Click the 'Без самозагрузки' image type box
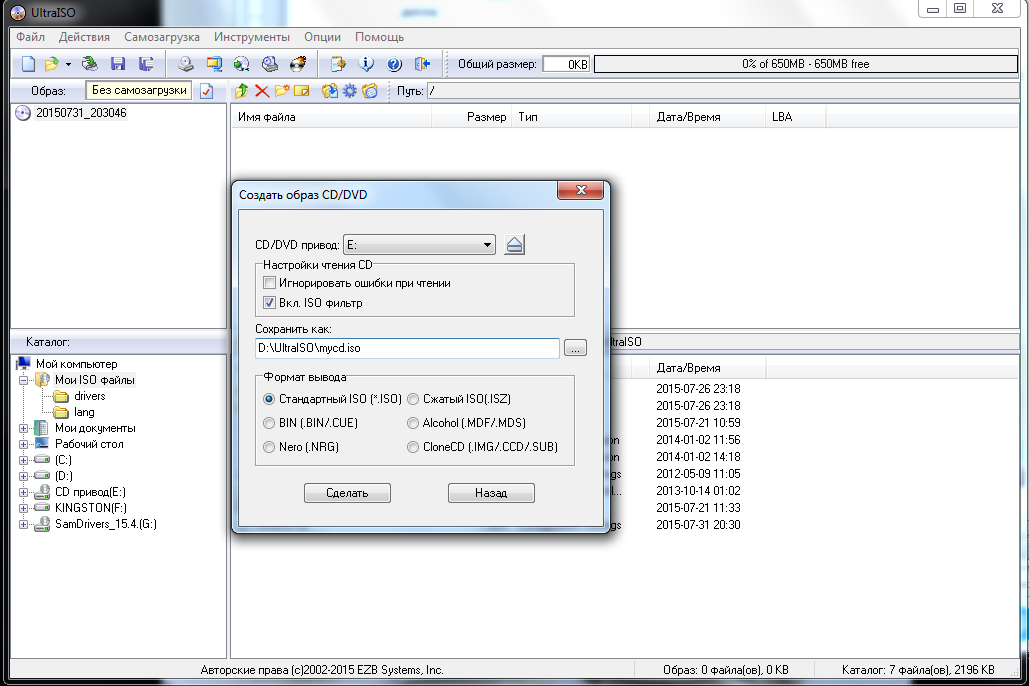The height and width of the screenshot is (686, 1029). (x=138, y=91)
